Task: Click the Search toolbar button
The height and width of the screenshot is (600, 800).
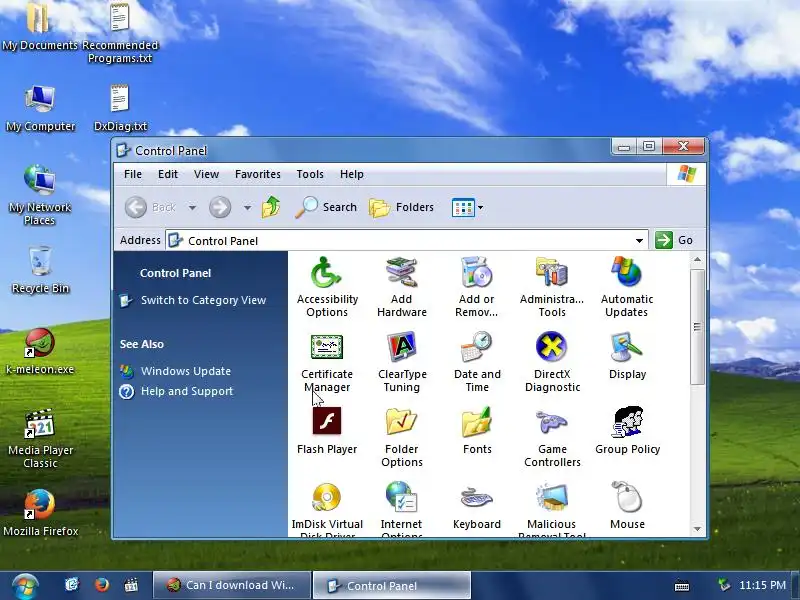Action: click(x=326, y=207)
